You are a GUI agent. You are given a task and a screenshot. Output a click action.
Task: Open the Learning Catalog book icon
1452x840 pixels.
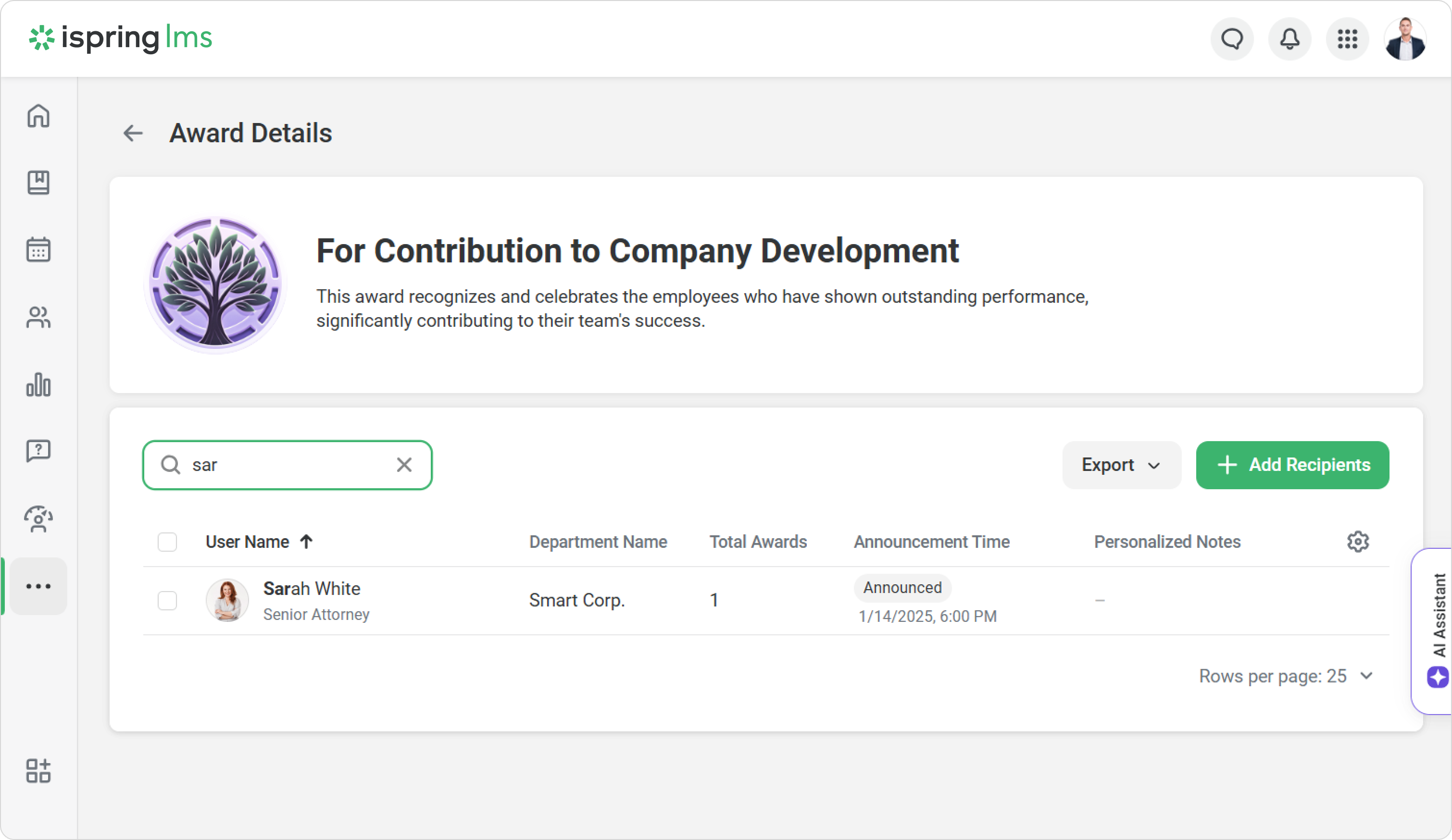pos(38,183)
